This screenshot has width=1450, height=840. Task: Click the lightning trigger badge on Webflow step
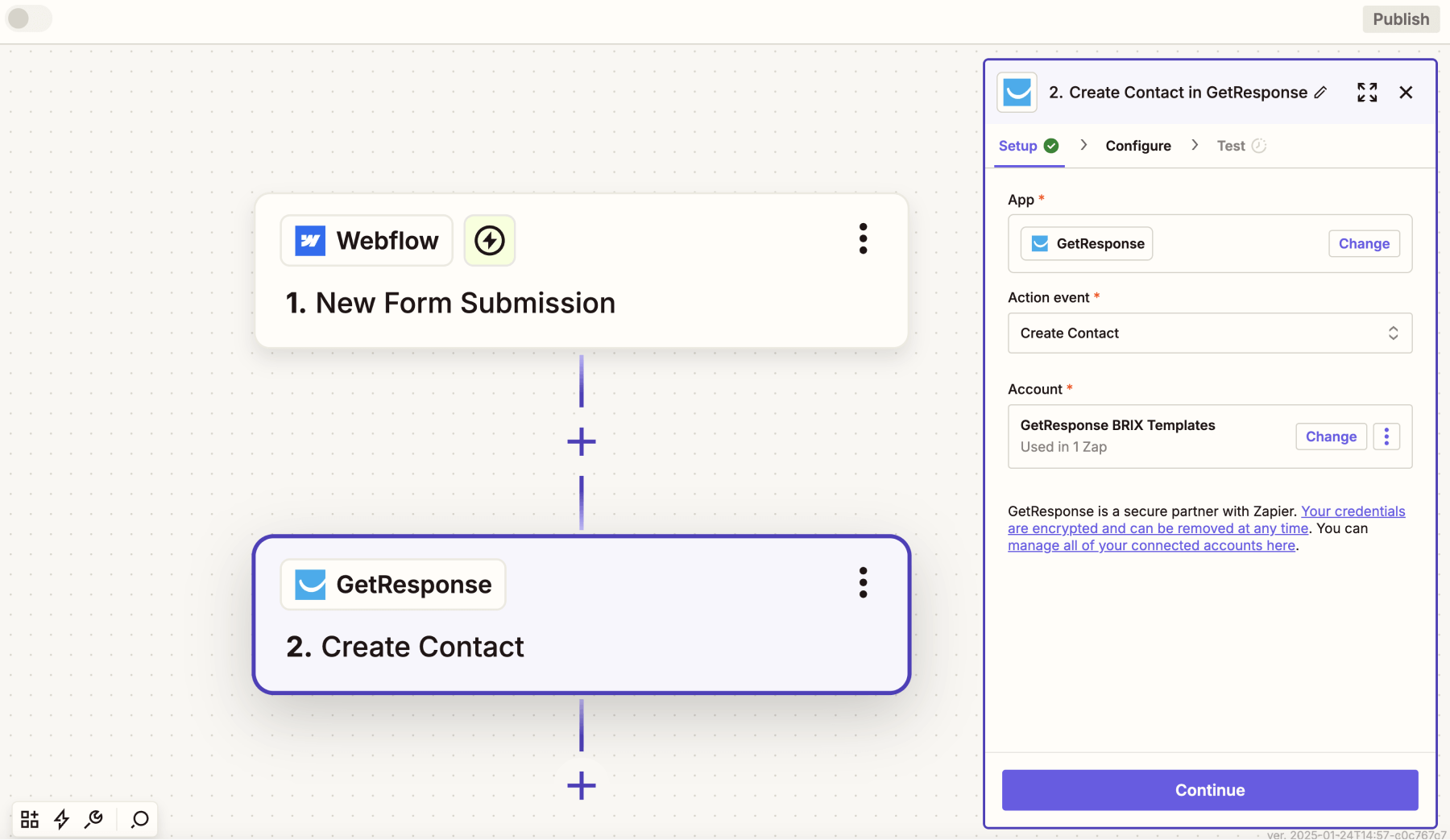[x=490, y=241]
